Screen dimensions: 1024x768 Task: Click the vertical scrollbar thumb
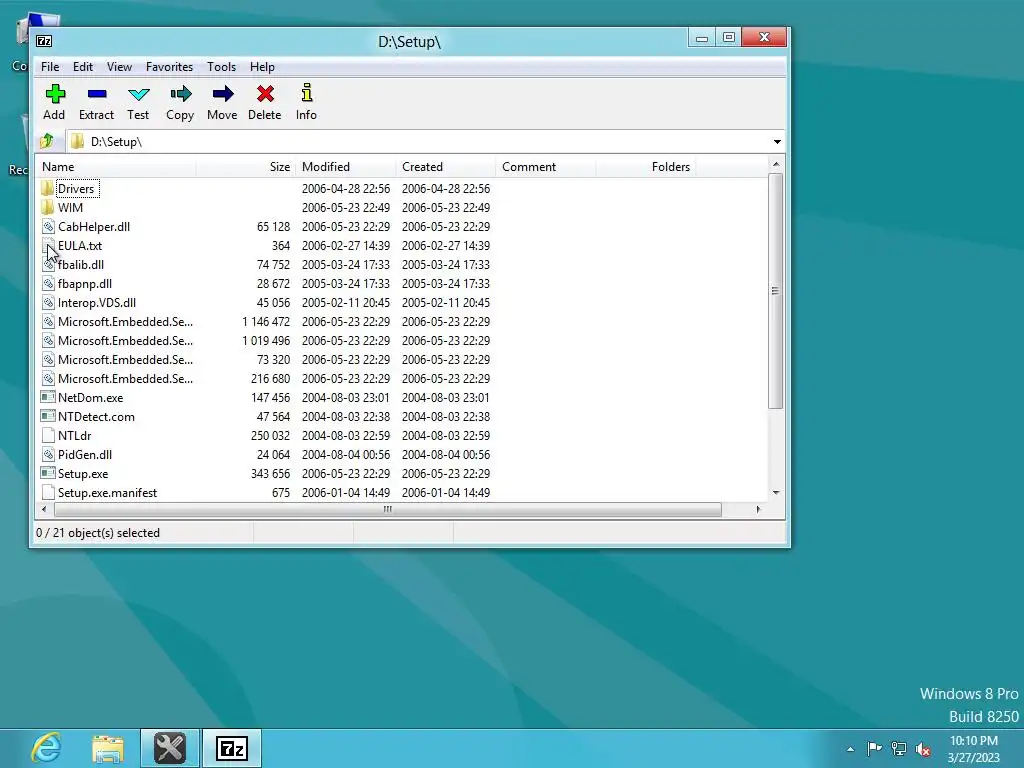[x=775, y=291]
